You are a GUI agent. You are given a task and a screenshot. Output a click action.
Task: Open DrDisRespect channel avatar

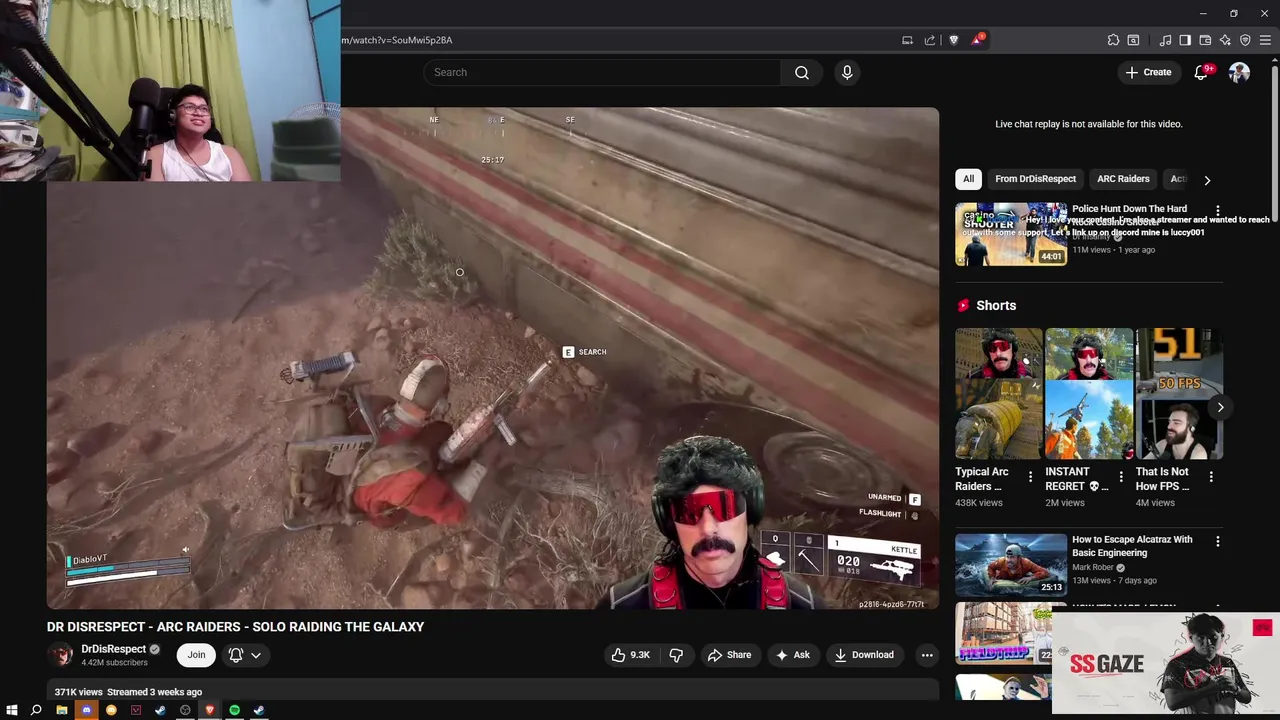[61, 655]
